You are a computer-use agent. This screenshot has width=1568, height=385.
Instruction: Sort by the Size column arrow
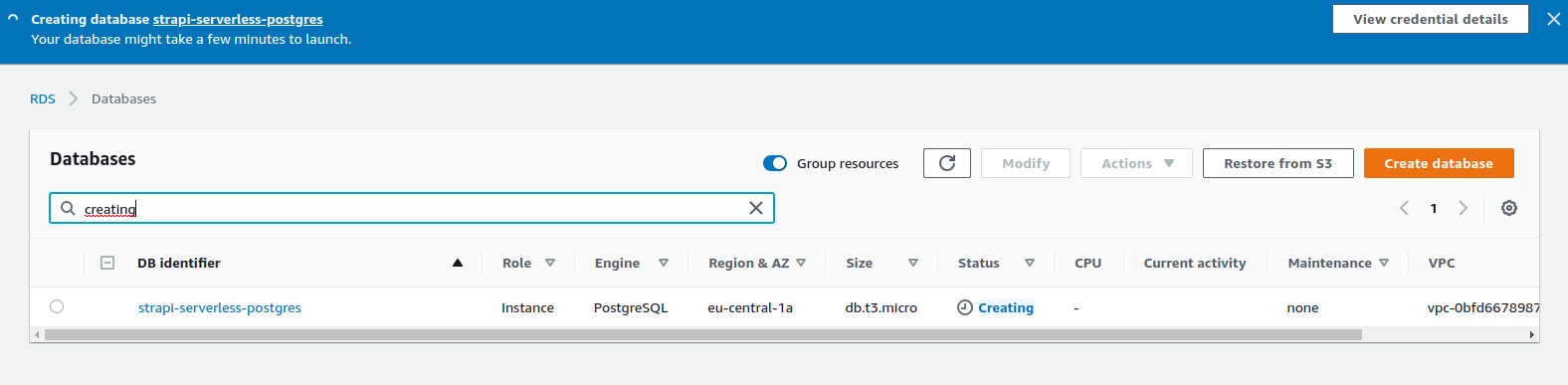(x=913, y=263)
